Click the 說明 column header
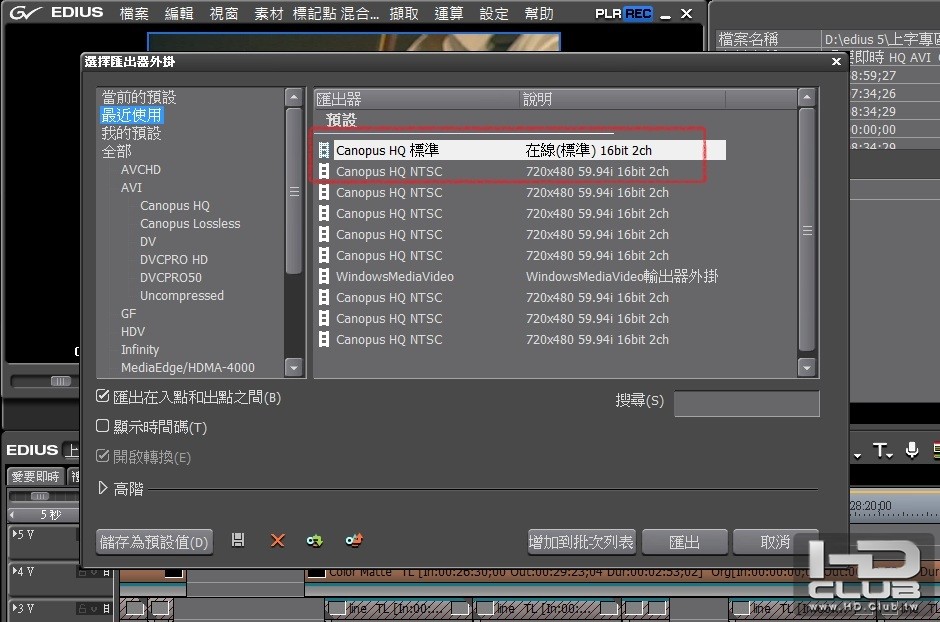 (x=622, y=99)
